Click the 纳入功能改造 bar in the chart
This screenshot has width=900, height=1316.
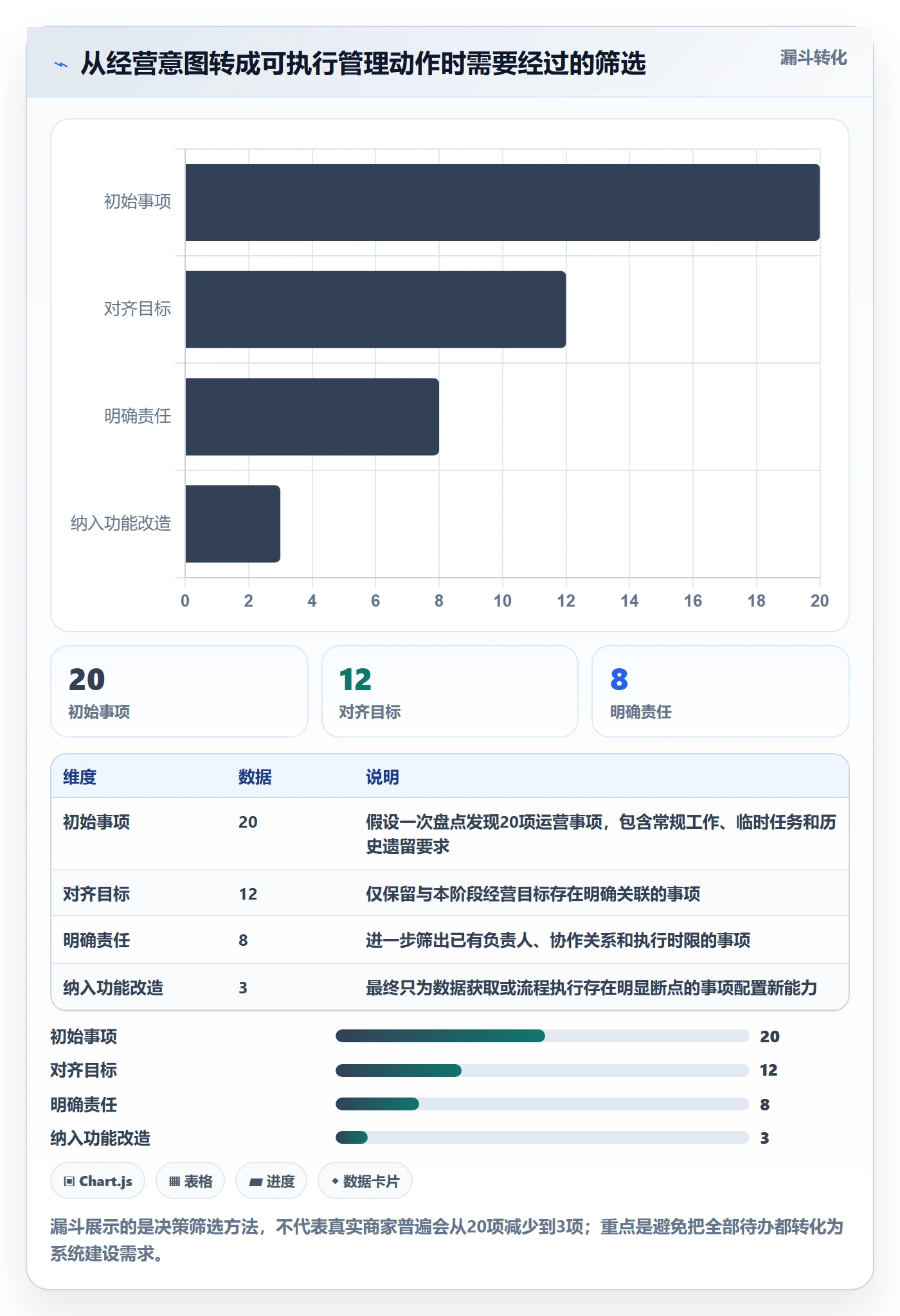coord(233,524)
